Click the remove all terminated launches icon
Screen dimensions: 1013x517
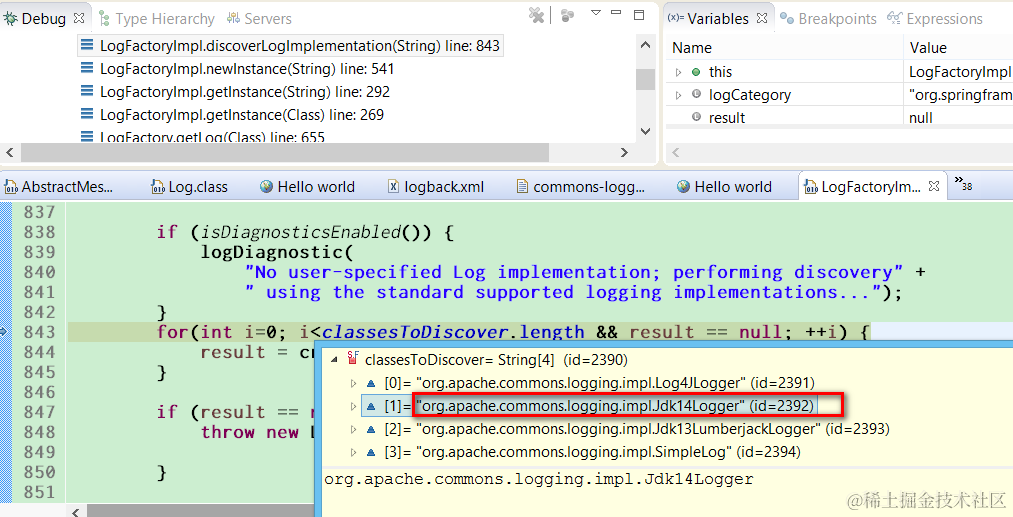pyautogui.click(x=536, y=16)
